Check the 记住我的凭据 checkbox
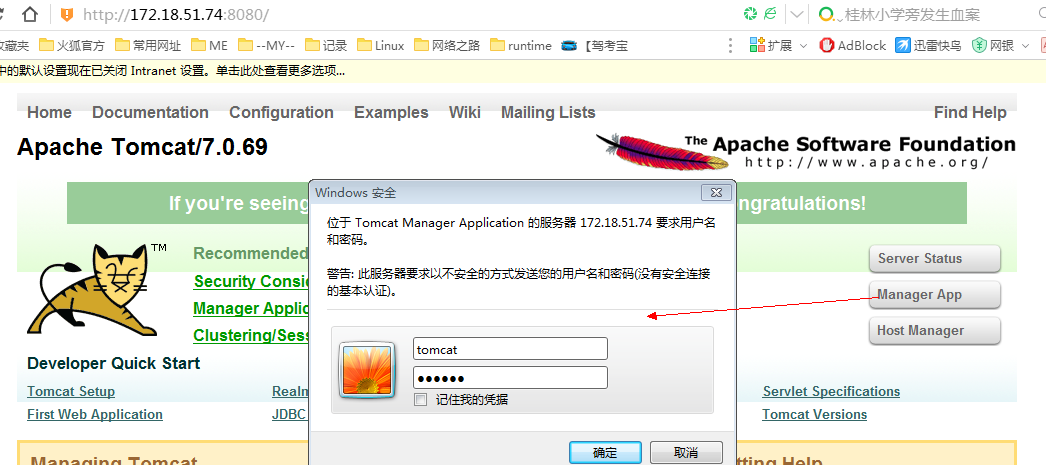 [x=420, y=400]
